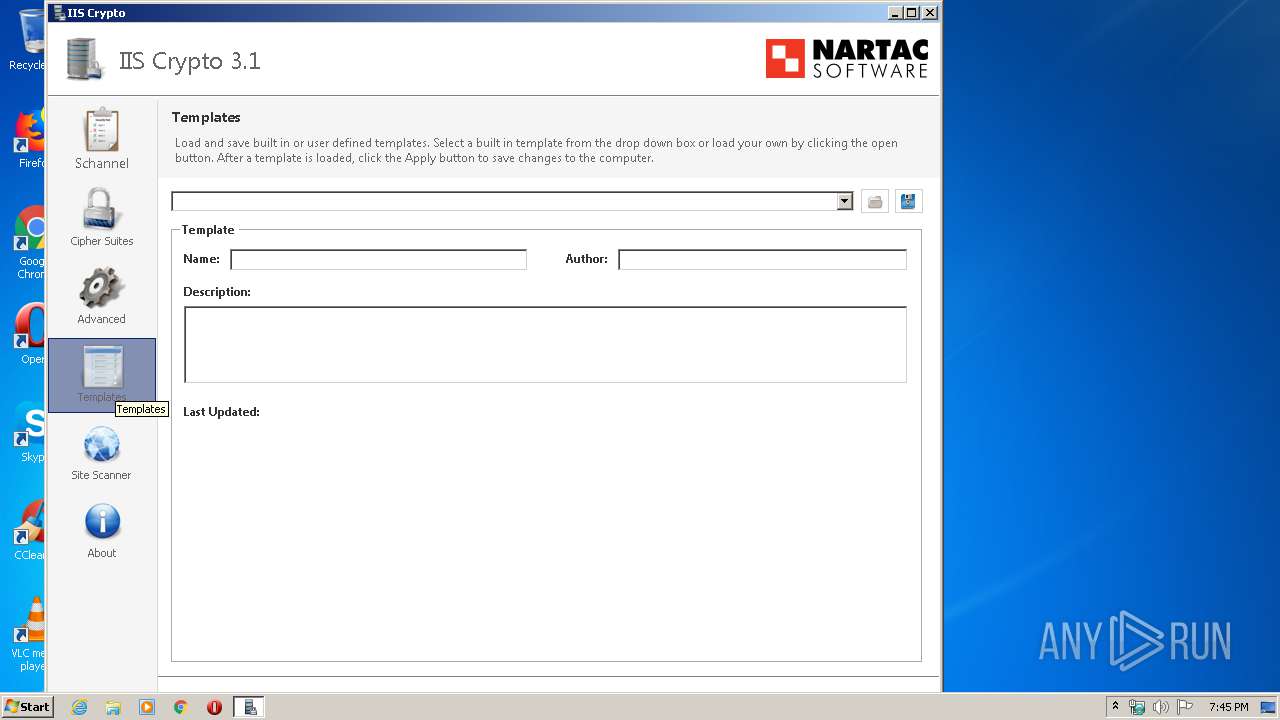The image size is (1280, 720).
Task: Open the Site Scanner section
Action: pos(101,453)
